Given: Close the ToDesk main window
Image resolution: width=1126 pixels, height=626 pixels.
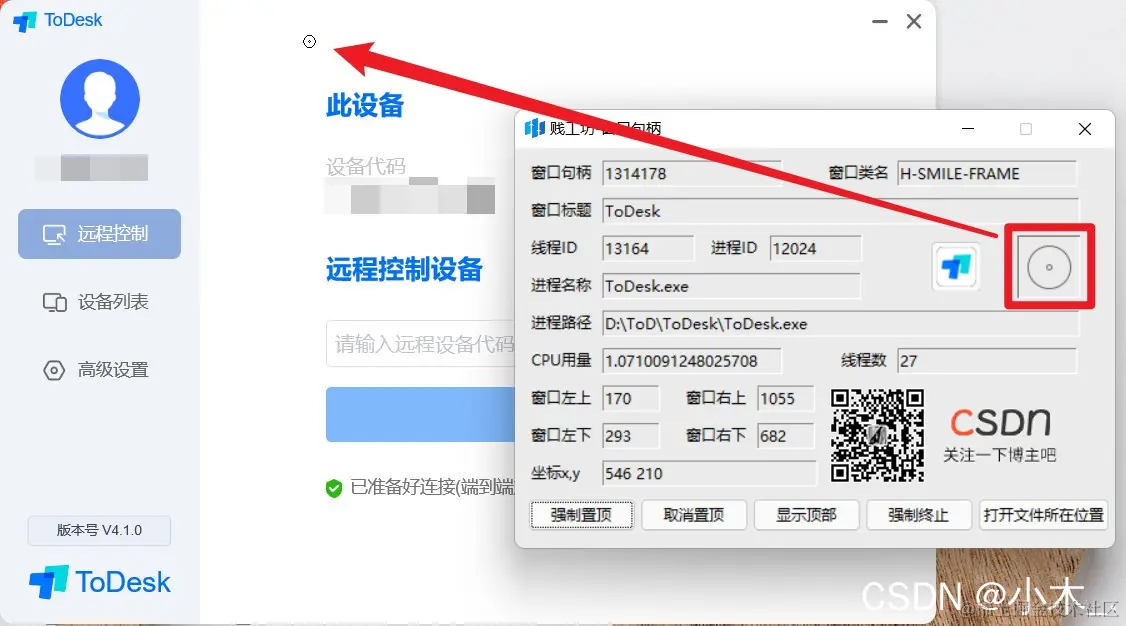Looking at the screenshot, I should [x=914, y=22].
